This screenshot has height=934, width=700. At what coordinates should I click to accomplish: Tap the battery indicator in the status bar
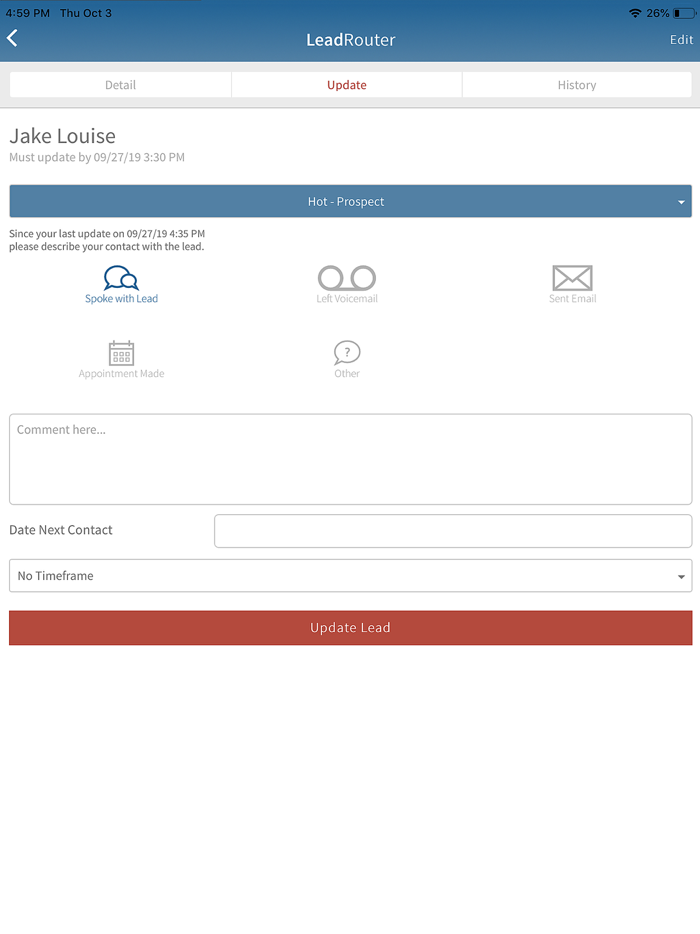click(x=684, y=13)
